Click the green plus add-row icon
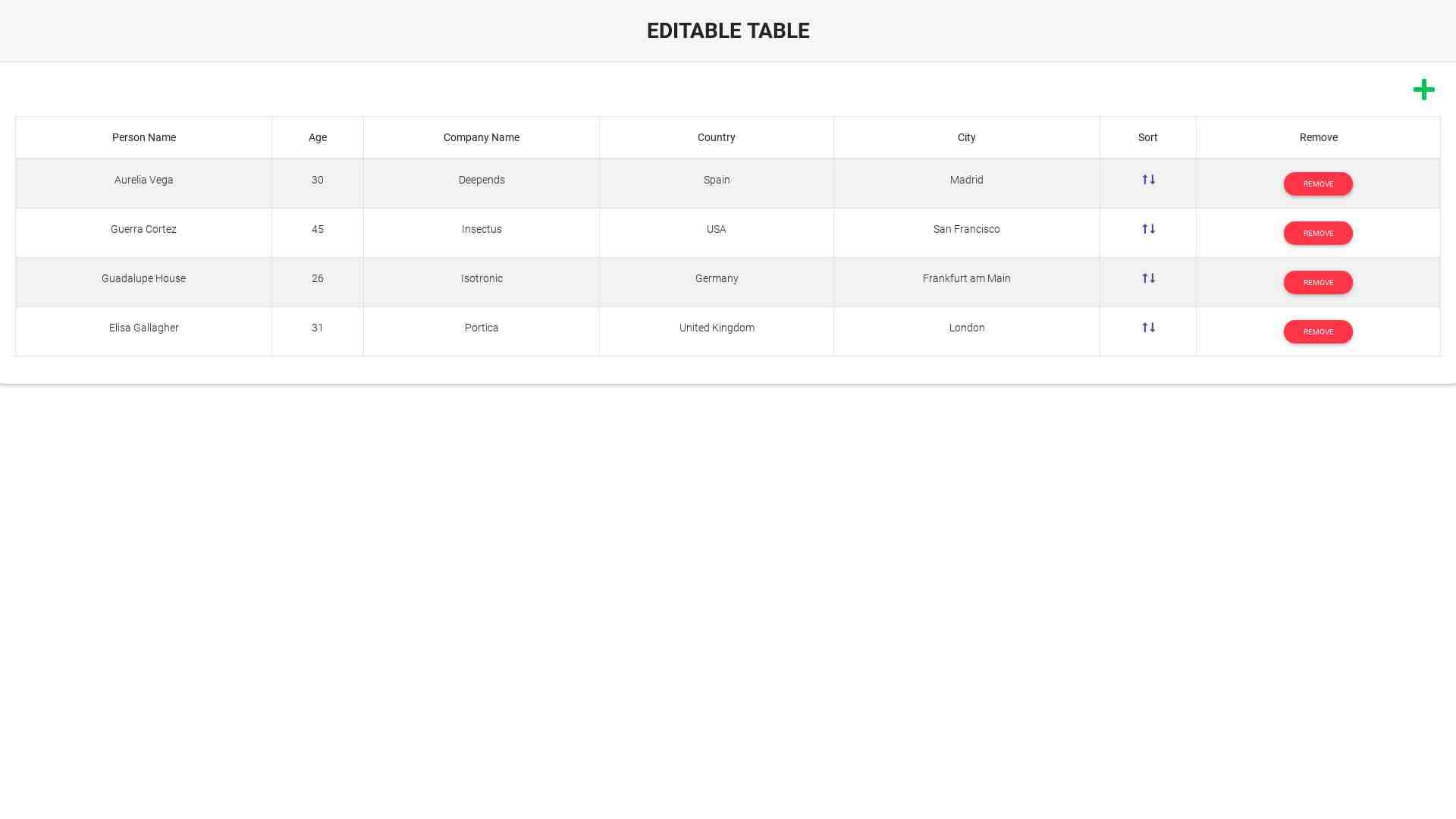Screen dimensions: 1456x819 tap(1423, 89)
